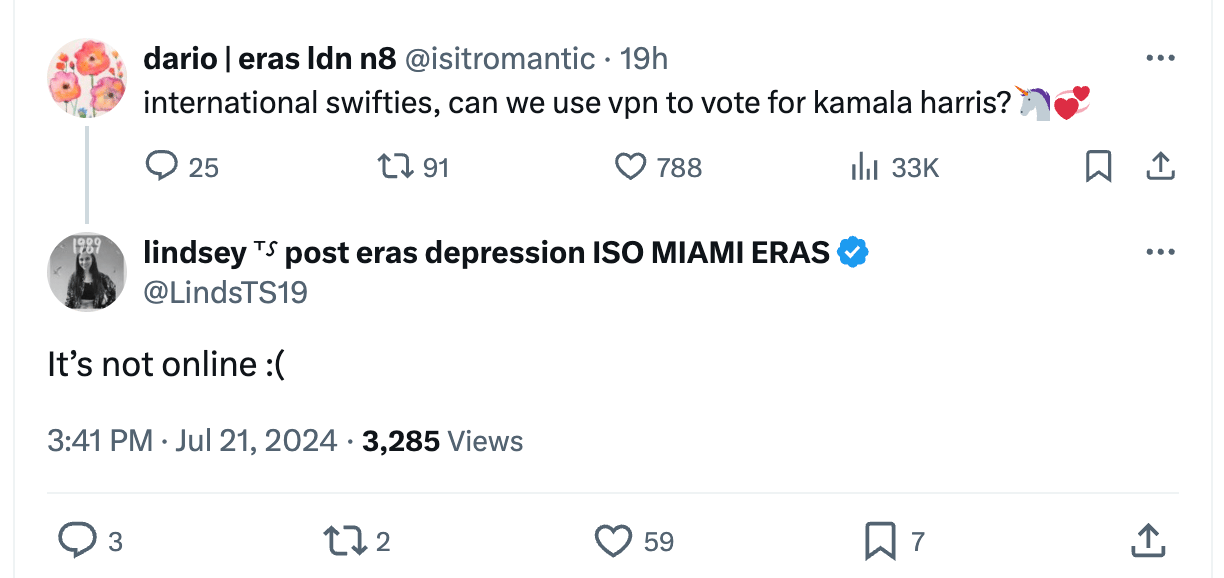Reply to dario's tweet about VPN voting

point(162,167)
